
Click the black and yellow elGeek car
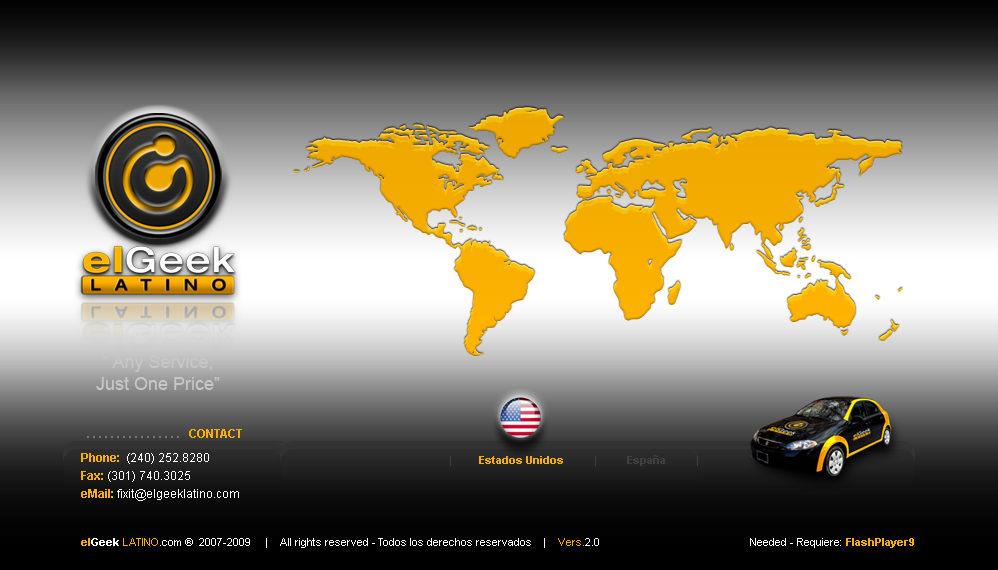pos(821,436)
